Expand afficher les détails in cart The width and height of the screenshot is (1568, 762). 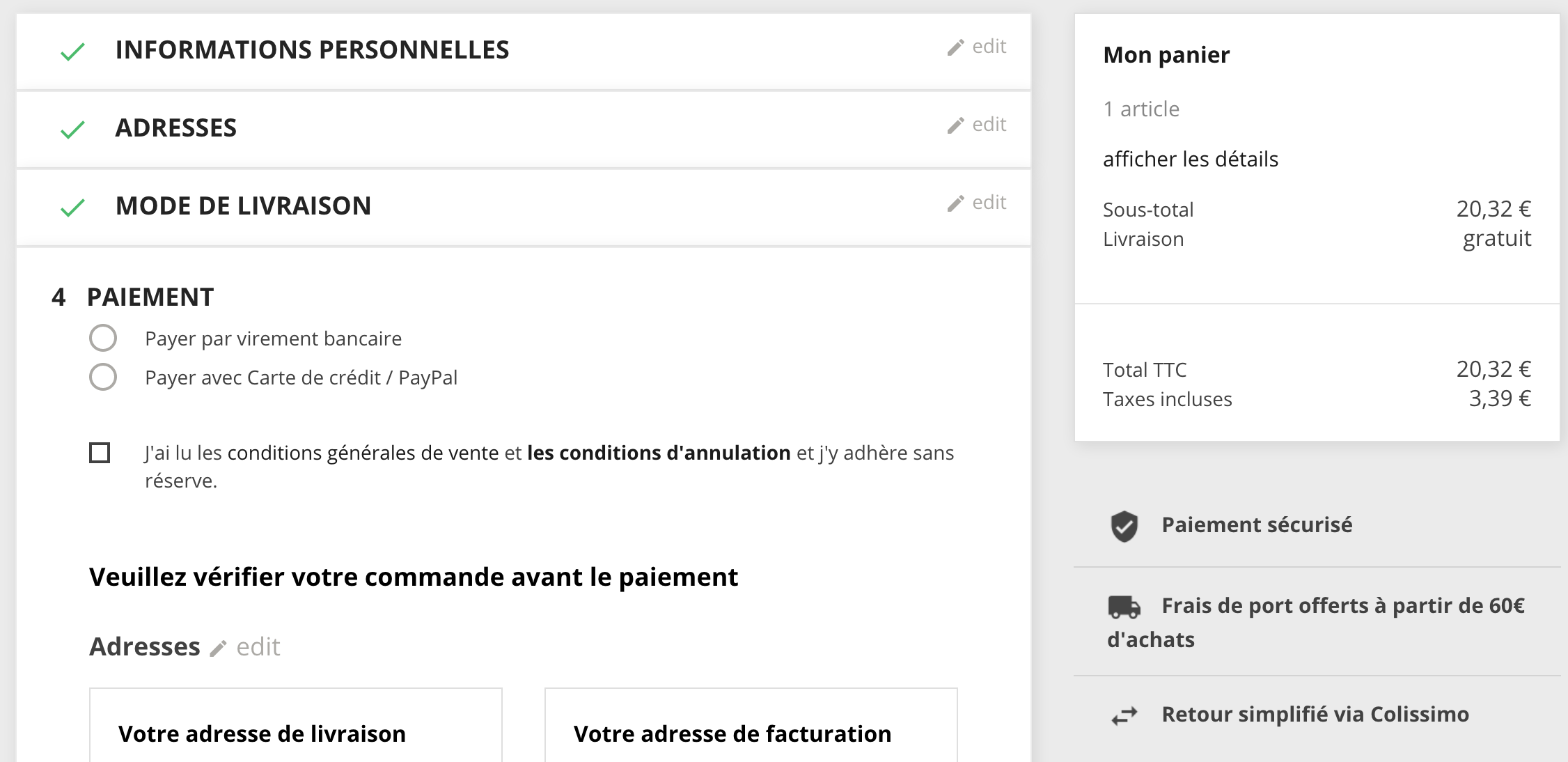(1191, 160)
